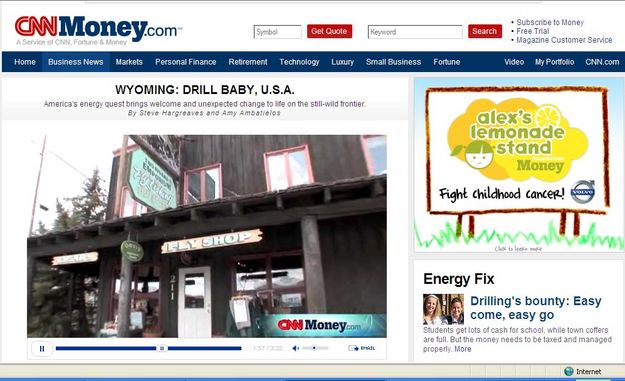This screenshot has height=381, width=625.
Task: Visit the CNN.com link in navigation
Action: (602, 62)
